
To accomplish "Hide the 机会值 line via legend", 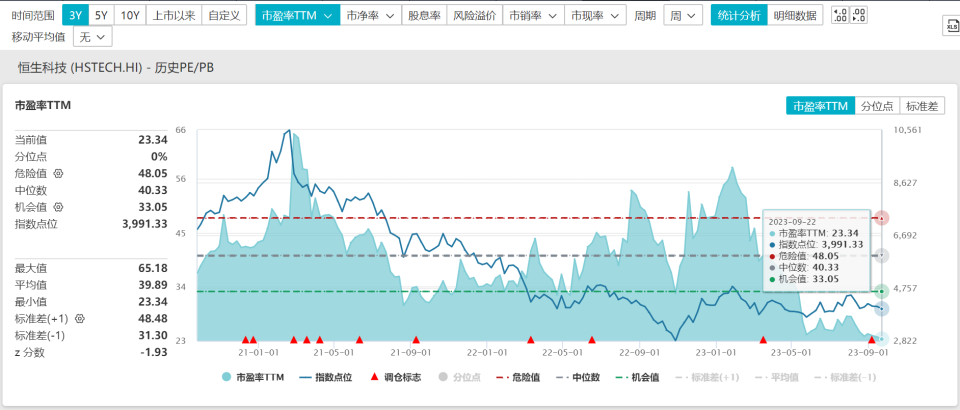I will pyautogui.click(x=637, y=378).
